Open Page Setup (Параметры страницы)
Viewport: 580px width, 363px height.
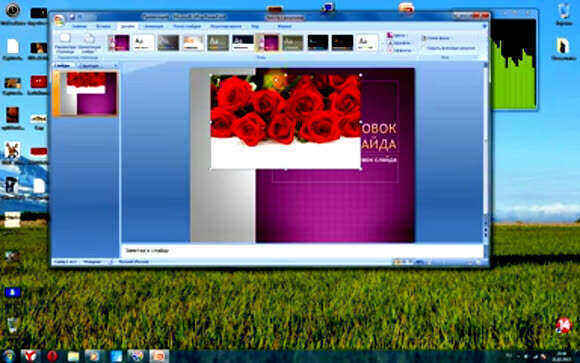coord(65,44)
